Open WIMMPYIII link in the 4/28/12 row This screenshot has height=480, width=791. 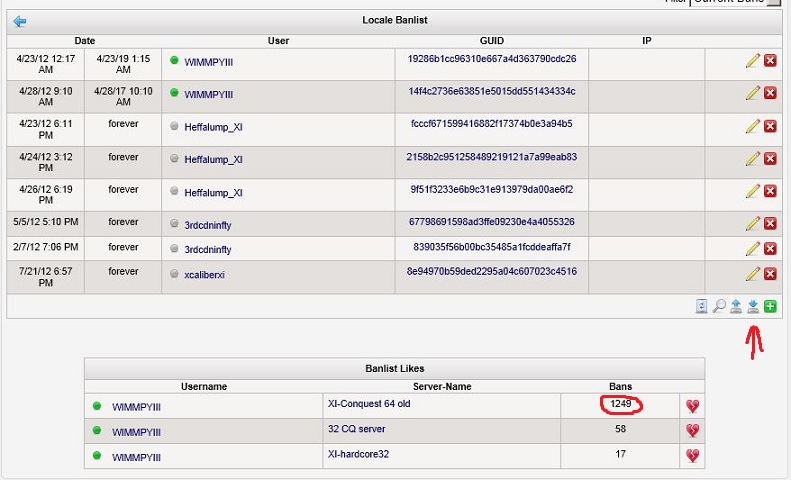coord(209,94)
